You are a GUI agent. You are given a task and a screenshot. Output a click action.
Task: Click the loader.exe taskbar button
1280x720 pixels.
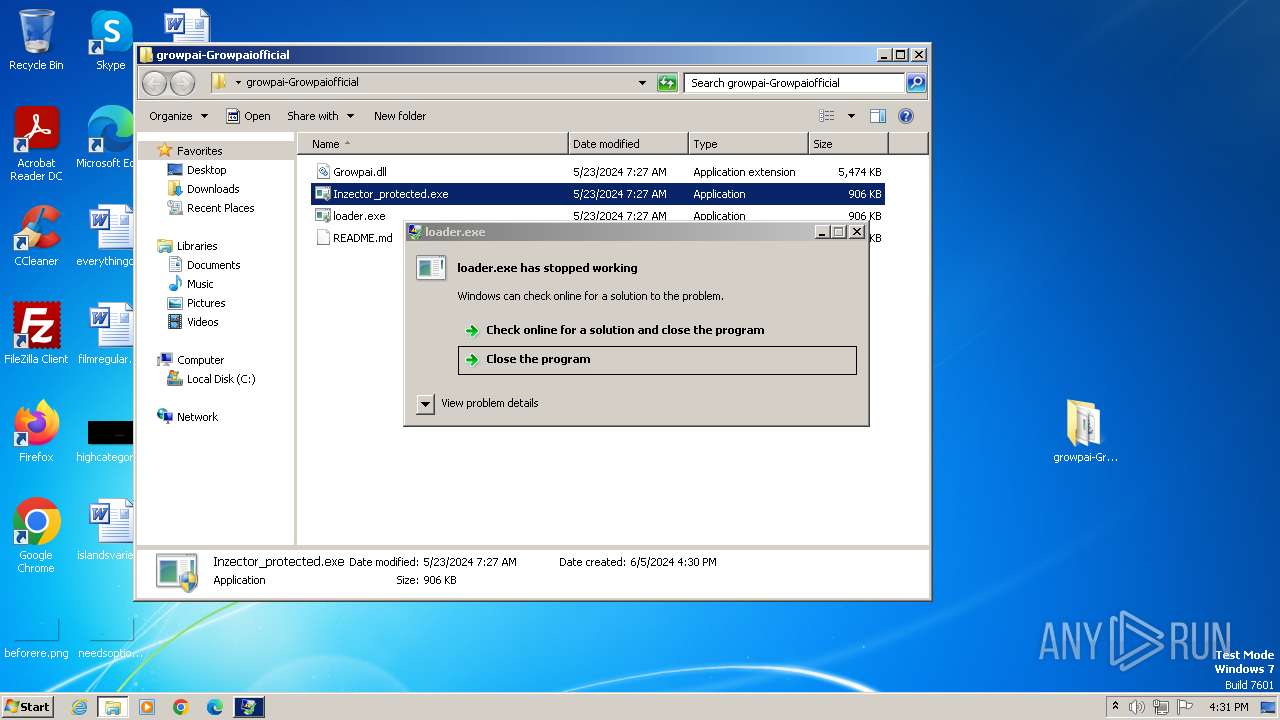coord(248,707)
